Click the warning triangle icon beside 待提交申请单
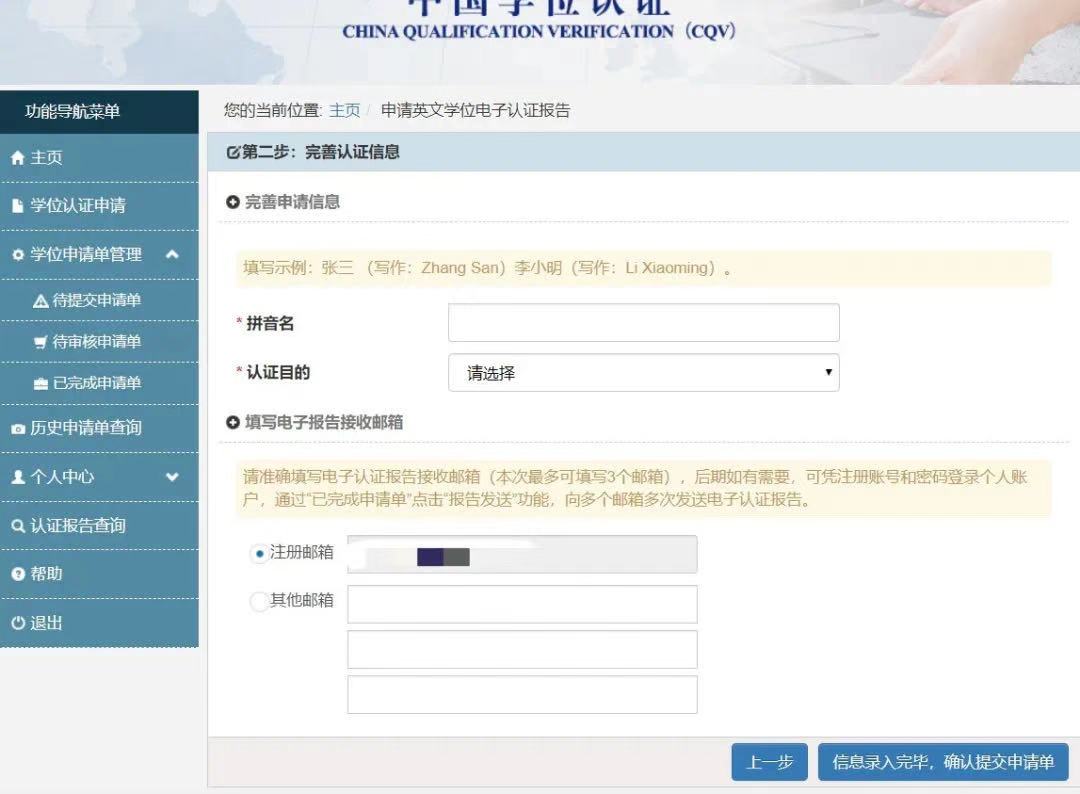Viewport: 1080px width, 794px height. coord(40,301)
